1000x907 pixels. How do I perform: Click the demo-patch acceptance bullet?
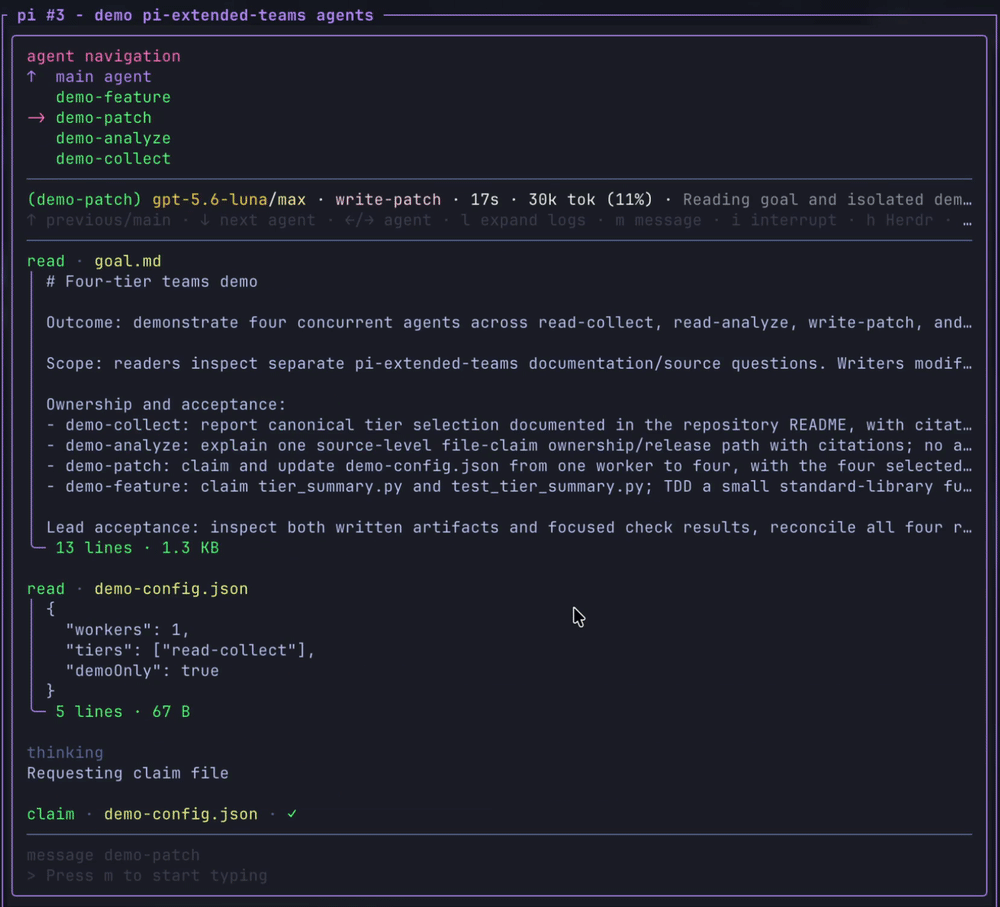coord(509,466)
